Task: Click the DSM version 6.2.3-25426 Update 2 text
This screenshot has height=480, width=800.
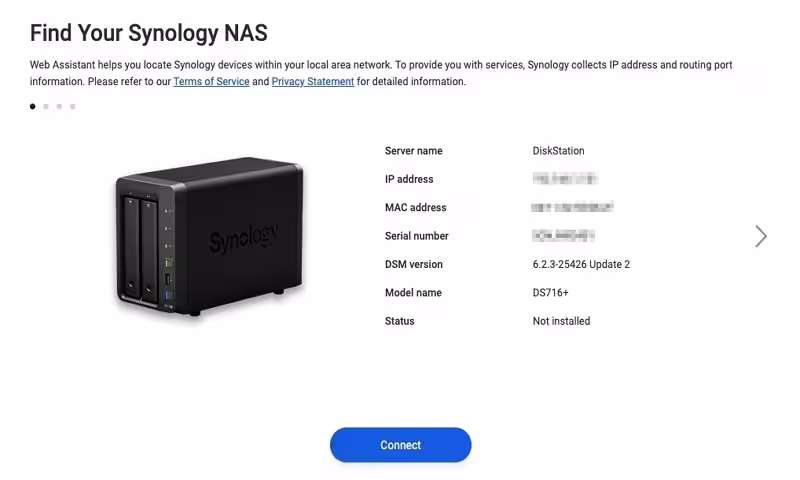Action: pos(581,265)
